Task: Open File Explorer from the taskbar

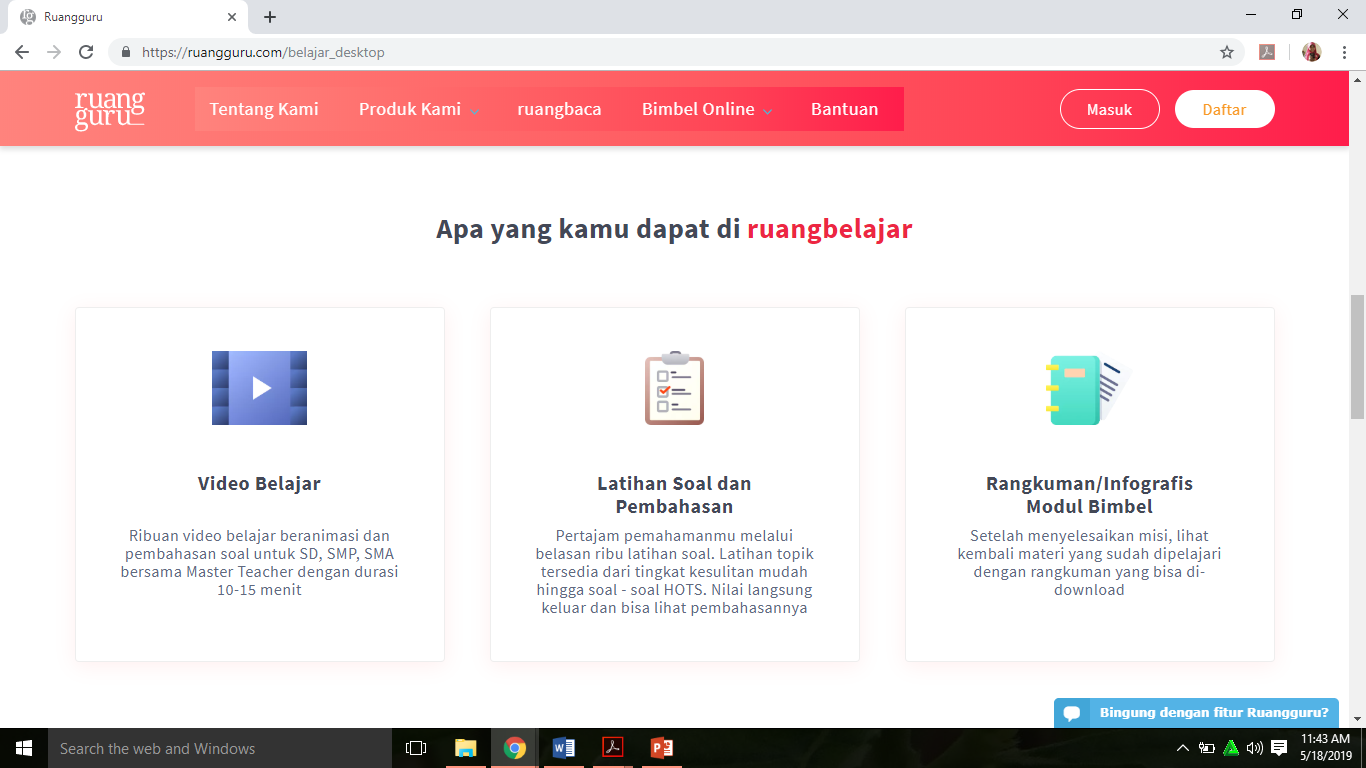Action: tap(466, 748)
